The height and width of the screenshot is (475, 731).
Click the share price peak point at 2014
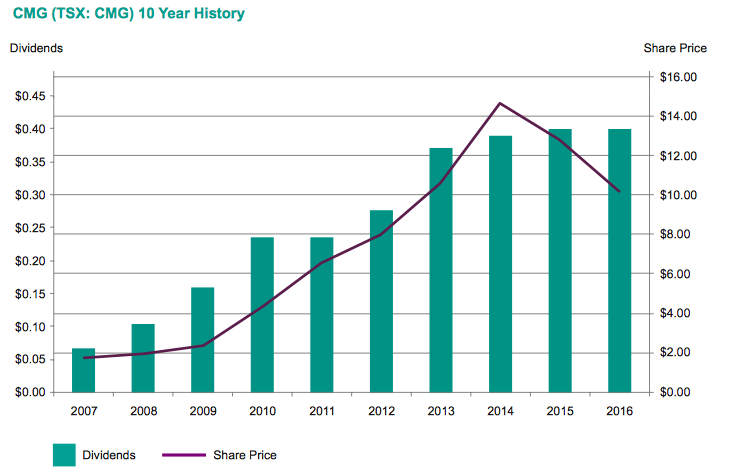(500, 103)
